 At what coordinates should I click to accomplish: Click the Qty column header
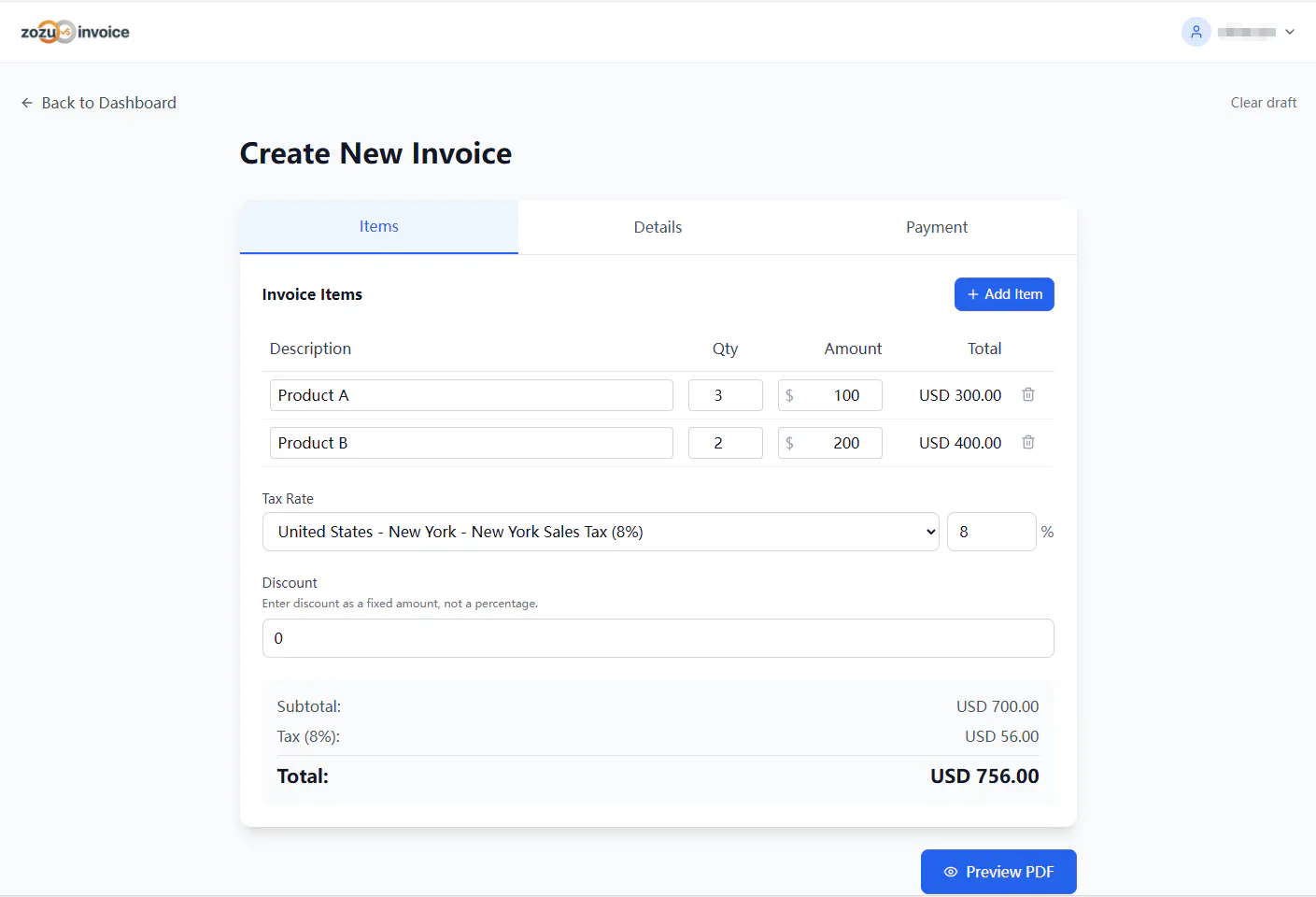click(725, 349)
